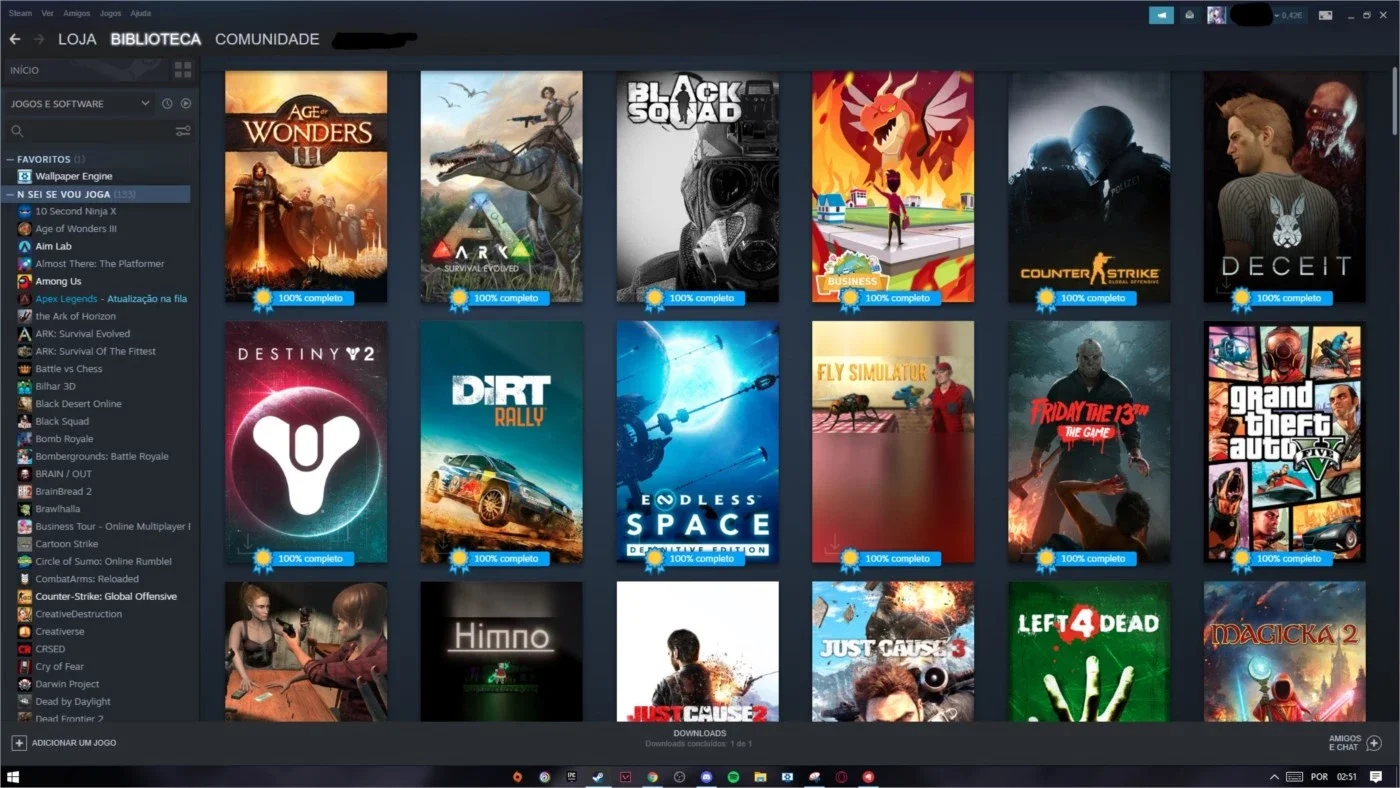Open Spotify from the taskbar
Viewport: 1400px width, 788px height.
point(733,777)
